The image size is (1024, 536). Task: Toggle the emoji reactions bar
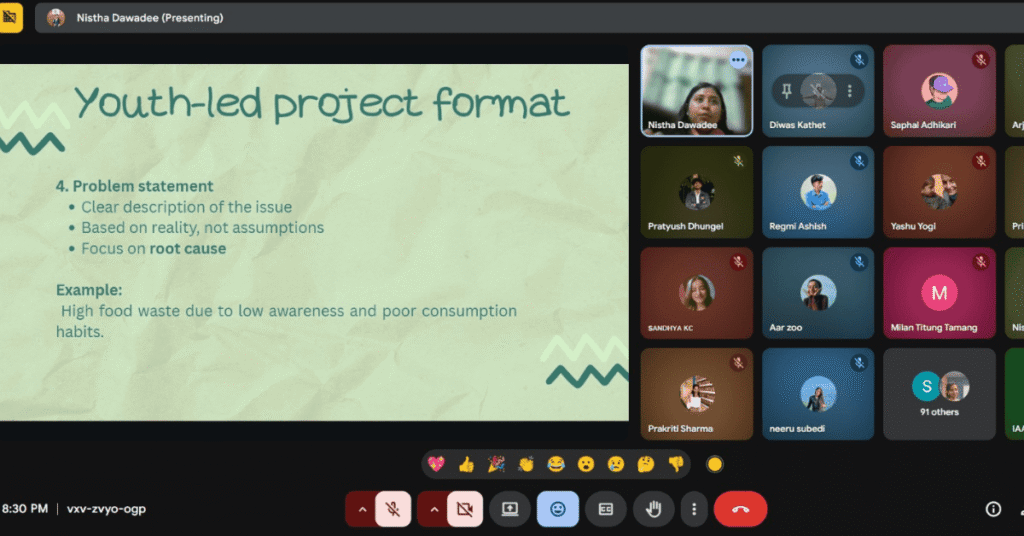pos(557,509)
